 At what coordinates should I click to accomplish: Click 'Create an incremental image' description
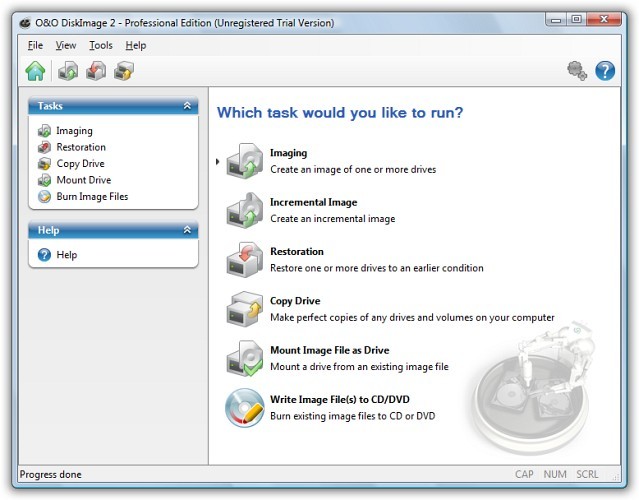click(x=333, y=219)
